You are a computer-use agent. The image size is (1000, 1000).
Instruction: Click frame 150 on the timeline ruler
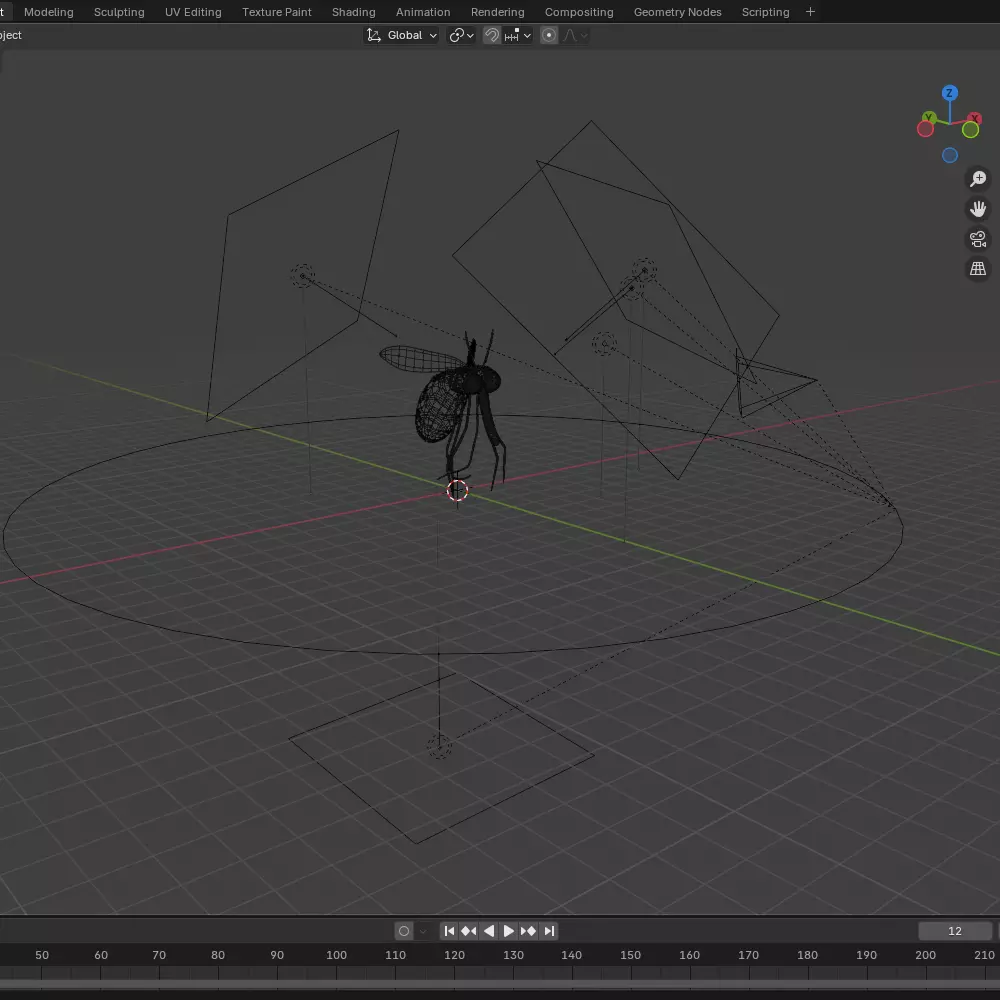tap(630, 955)
